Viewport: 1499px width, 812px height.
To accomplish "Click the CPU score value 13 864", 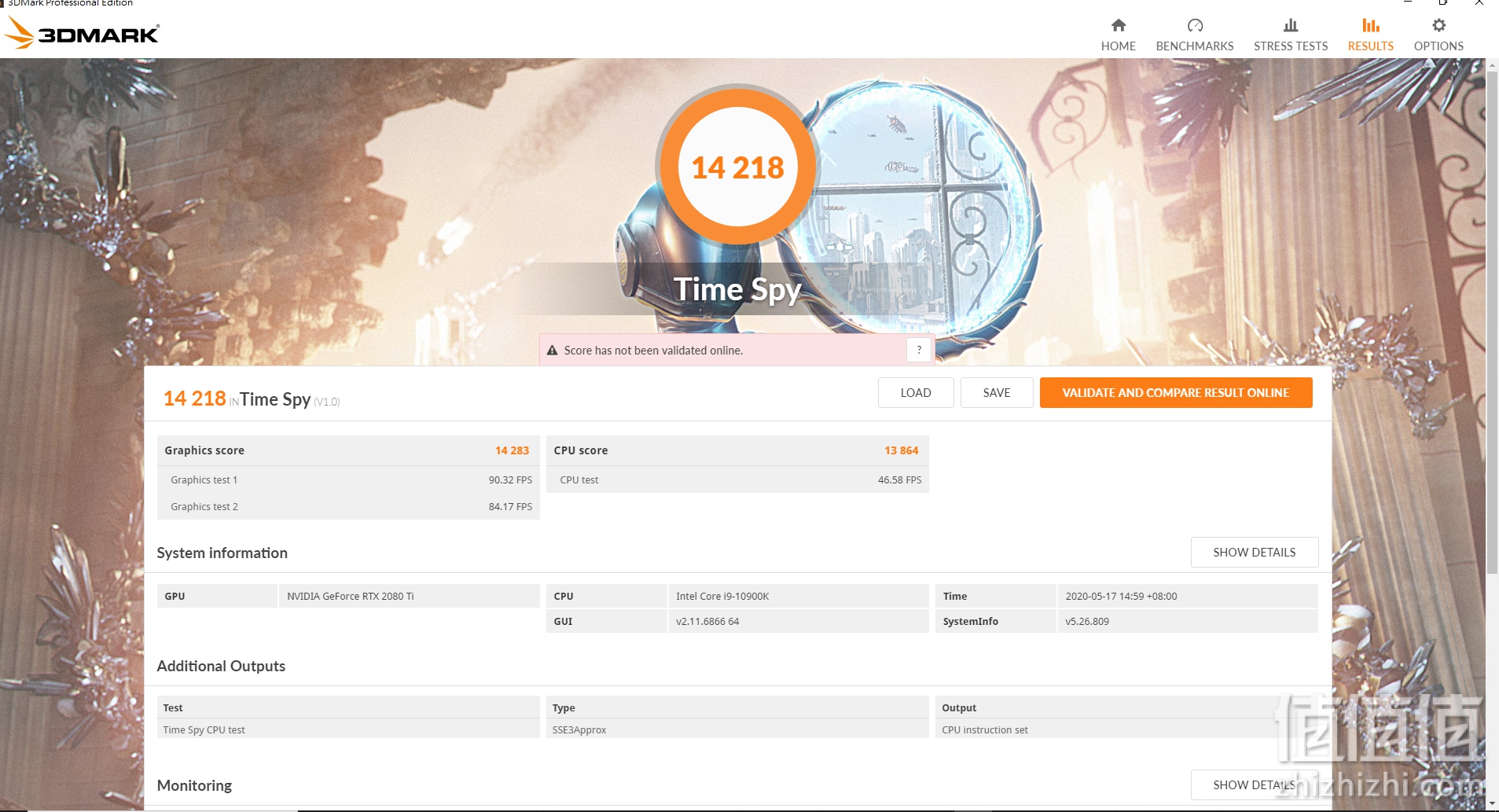I will click(901, 450).
